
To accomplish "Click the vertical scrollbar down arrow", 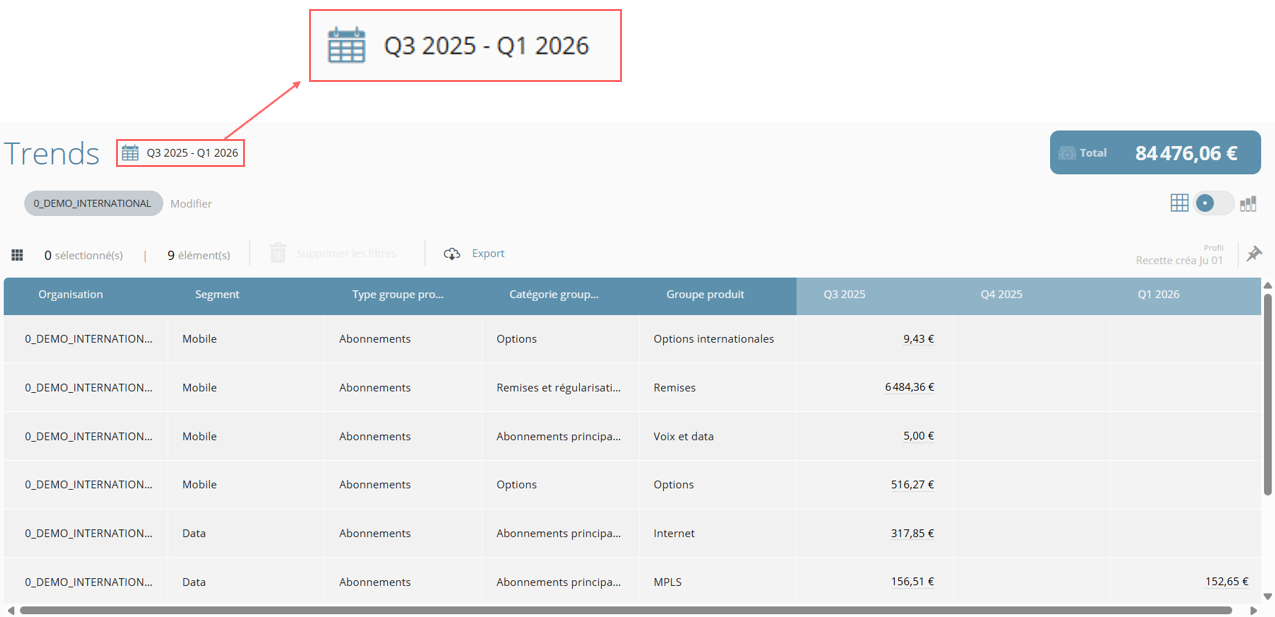I will [1268, 597].
